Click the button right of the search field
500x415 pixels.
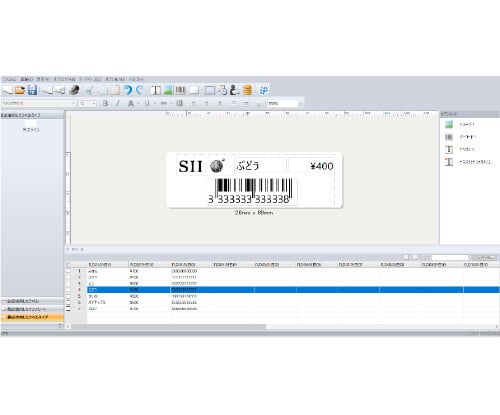tap(484, 258)
